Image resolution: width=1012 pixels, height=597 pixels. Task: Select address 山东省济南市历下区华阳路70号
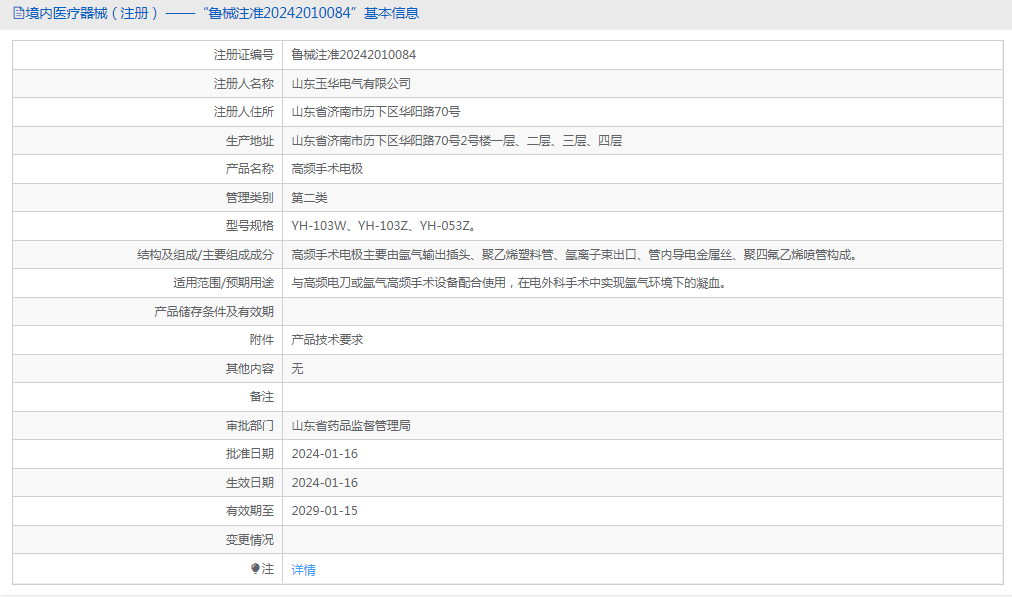pyautogui.click(x=376, y=112)
